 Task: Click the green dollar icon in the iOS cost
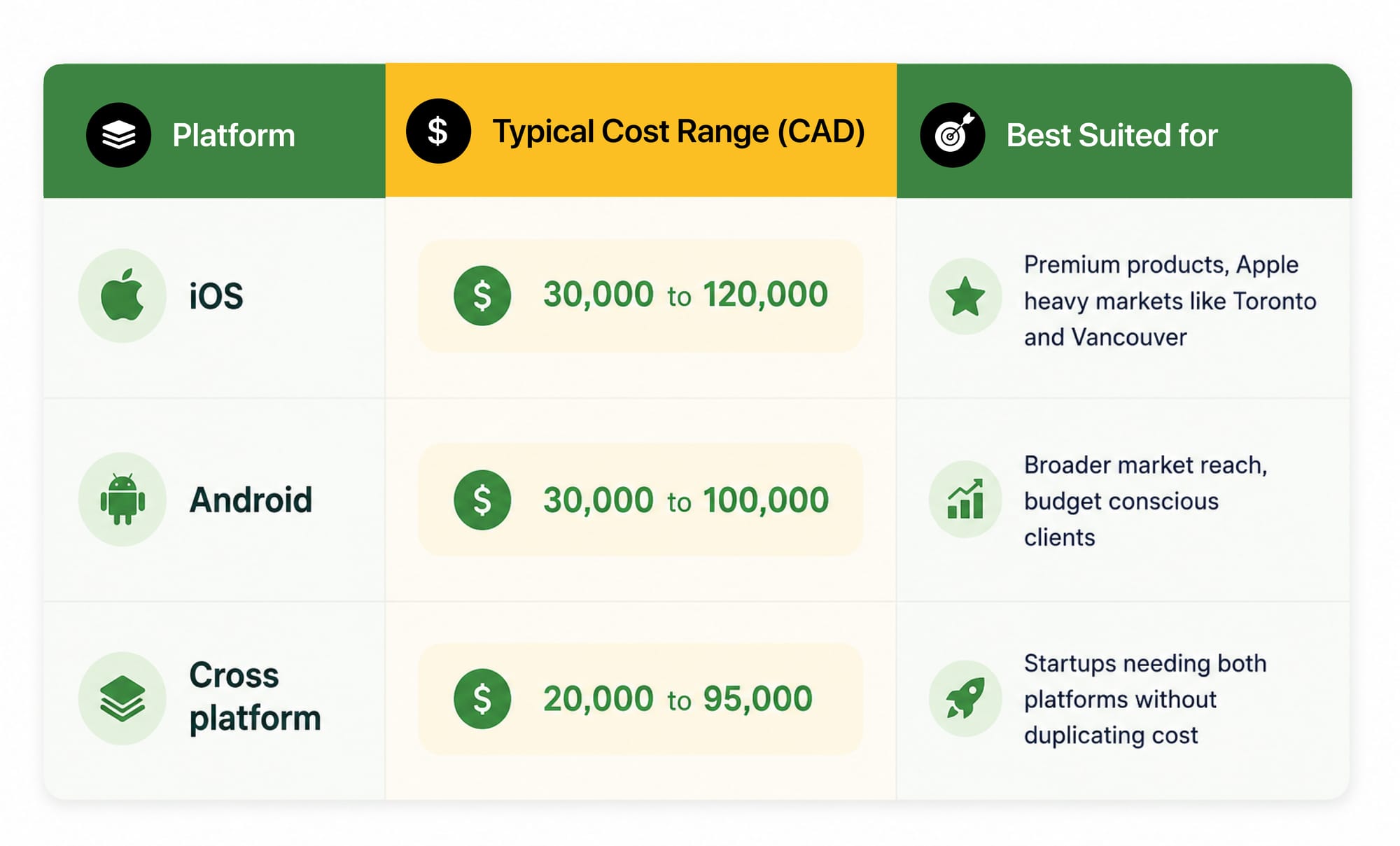(x=482, y=295)
